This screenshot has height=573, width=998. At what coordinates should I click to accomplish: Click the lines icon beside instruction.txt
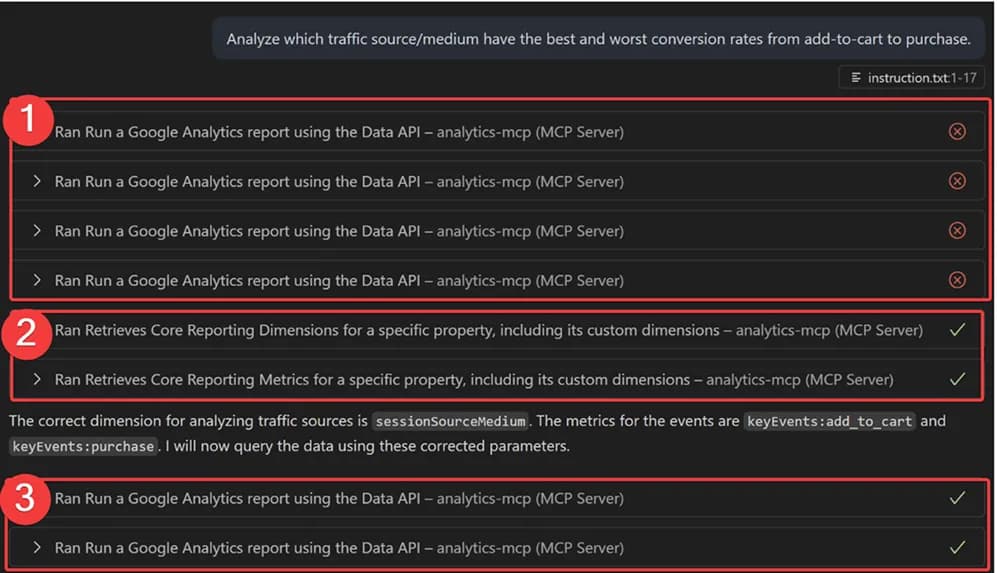pyautogui.click(x=856, y=77)
